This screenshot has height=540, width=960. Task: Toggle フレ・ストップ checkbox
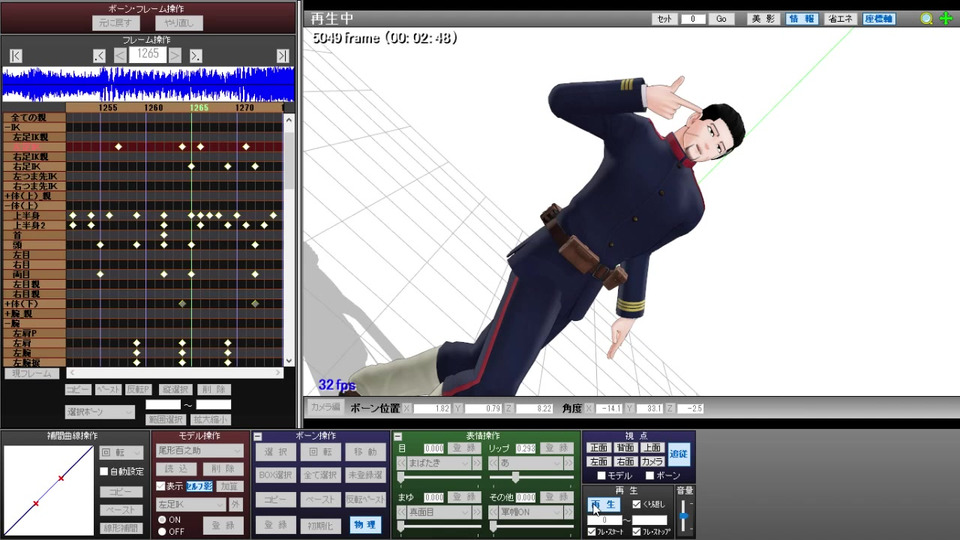(636, 532)
